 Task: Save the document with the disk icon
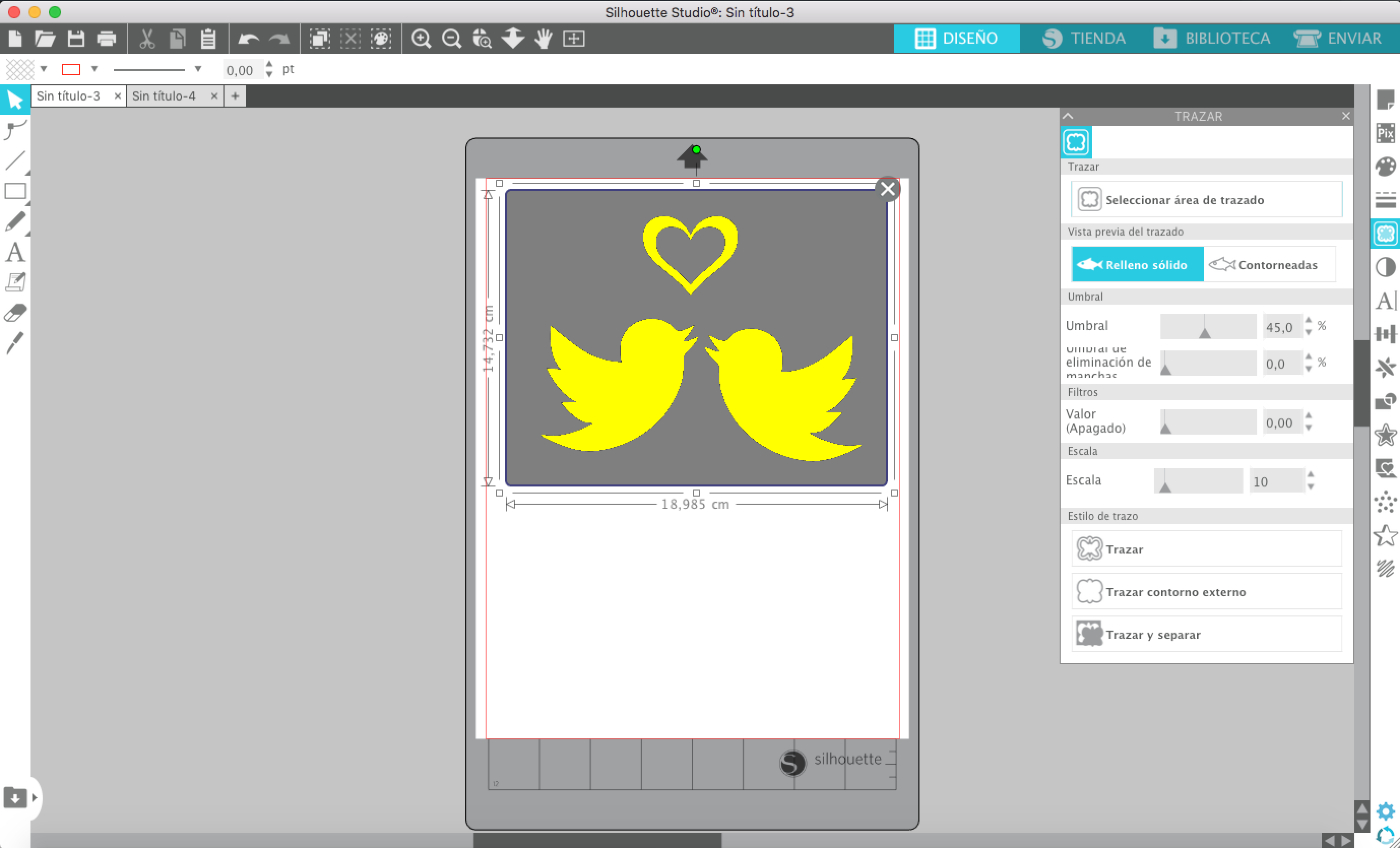pos(76,39)
